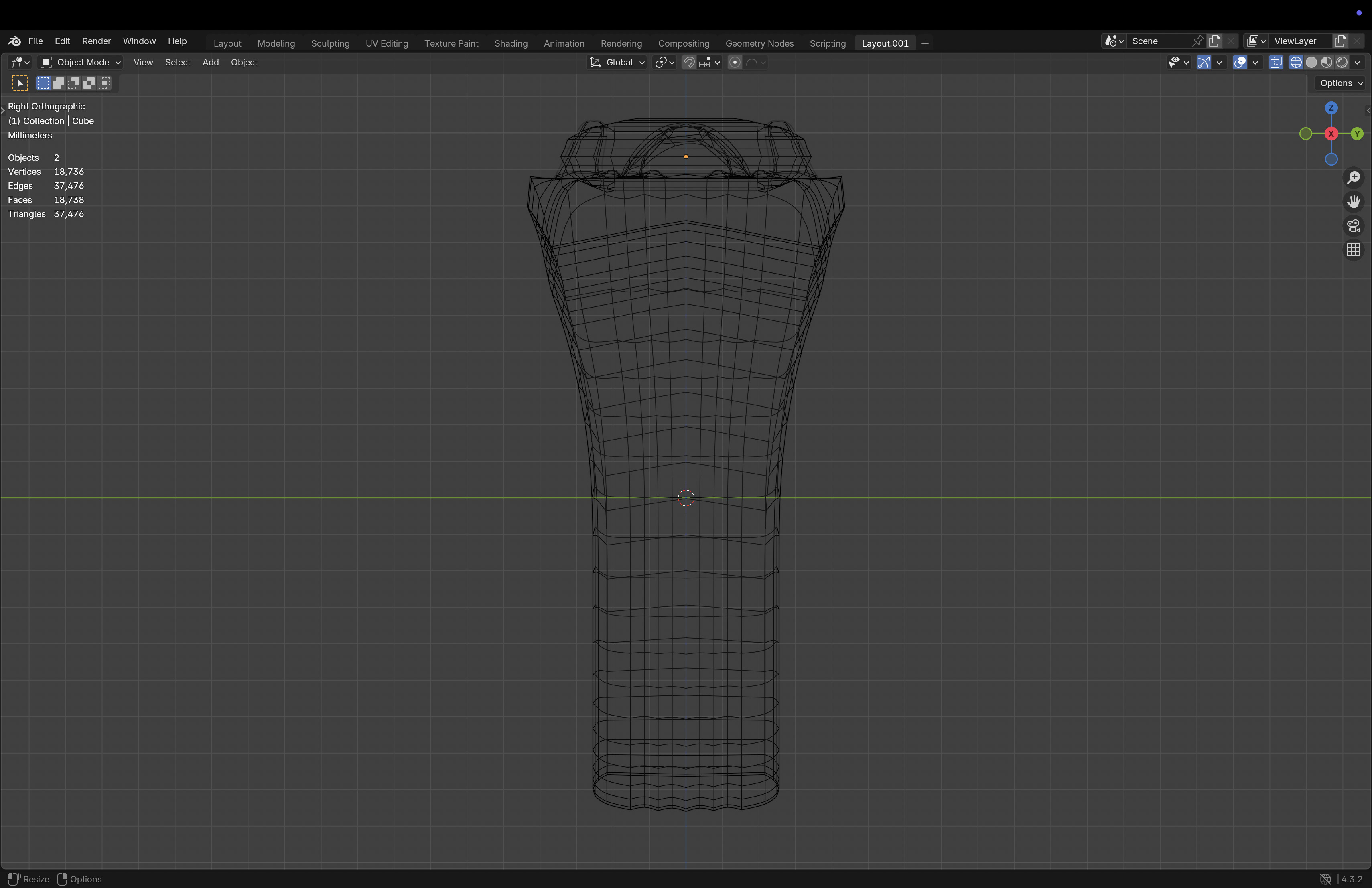Choose Invert existing selection mode icon
The height and width of the screenshot is (888, 1372).
(89, 83)
